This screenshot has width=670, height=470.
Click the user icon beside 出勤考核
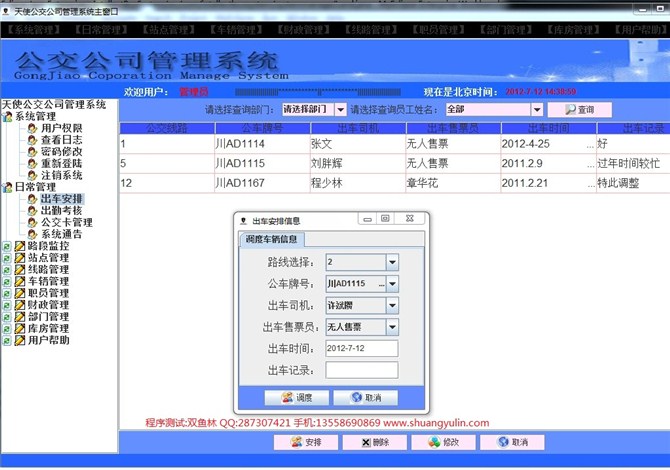(32, 211)
